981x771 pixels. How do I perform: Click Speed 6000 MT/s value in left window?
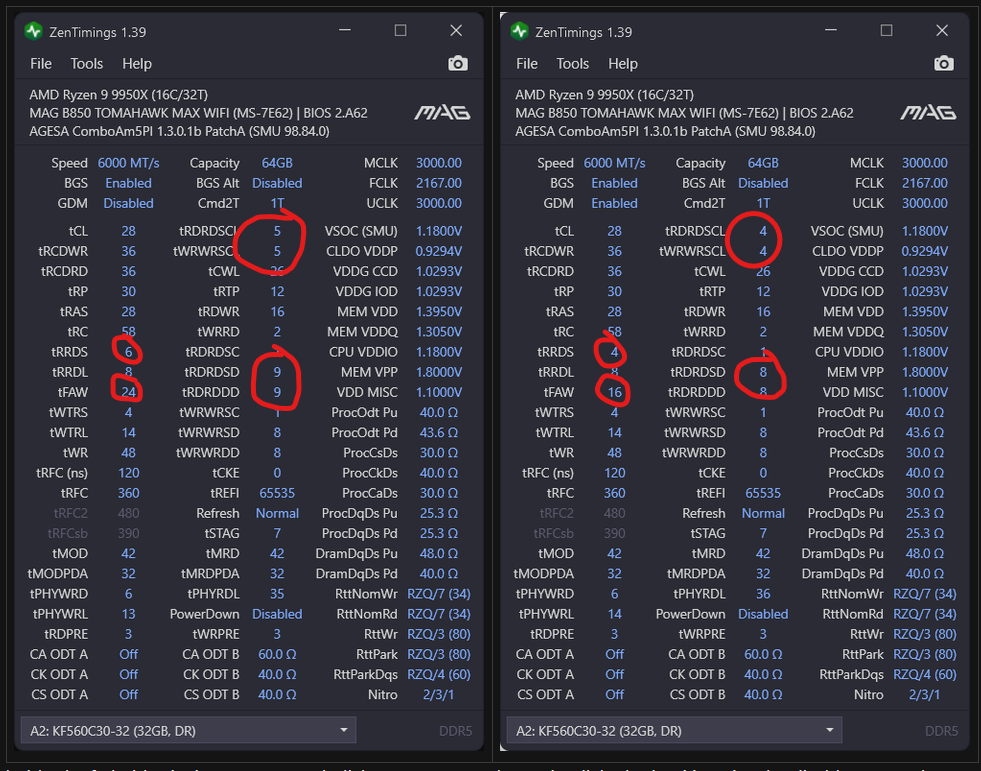[128, 163]
